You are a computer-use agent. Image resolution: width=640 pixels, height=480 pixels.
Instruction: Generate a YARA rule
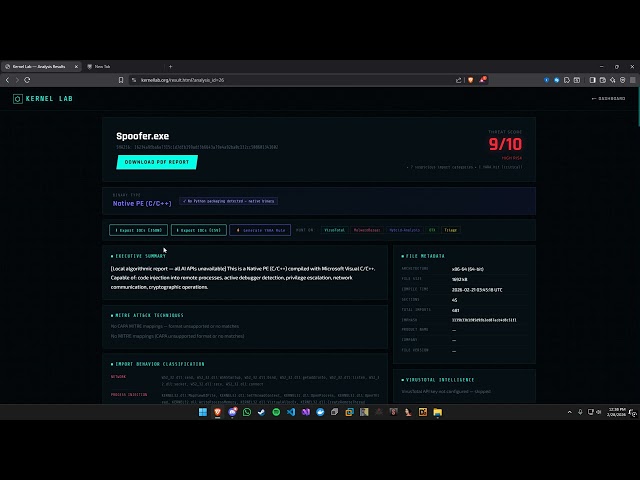click(x=260, y=230)
